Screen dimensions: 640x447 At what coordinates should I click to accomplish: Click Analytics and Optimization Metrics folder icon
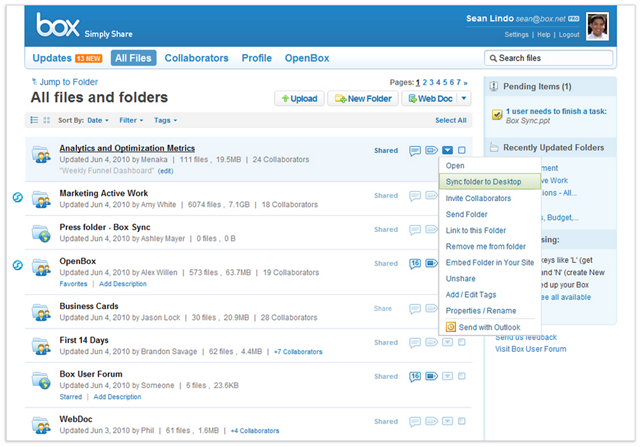[41, 155]
